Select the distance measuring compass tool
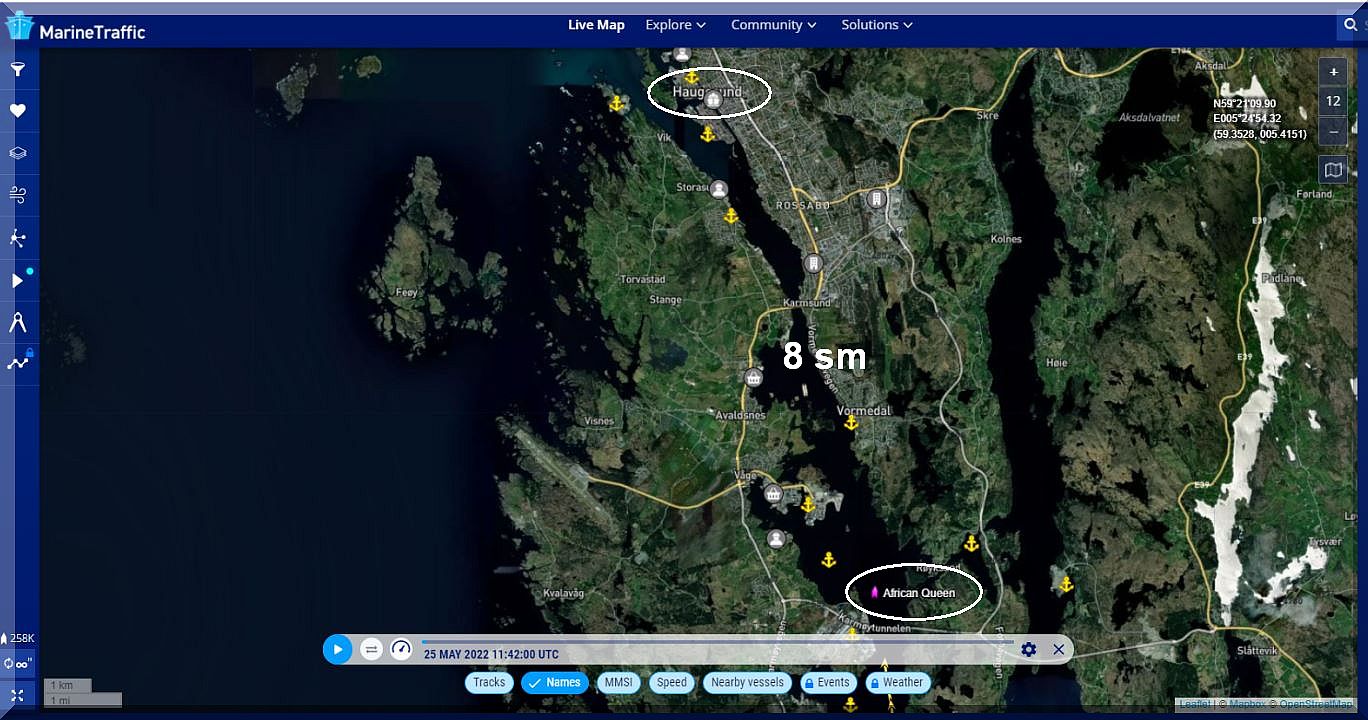The height and width of the screenshot is (720, 1368). click(x=17, y=322)
